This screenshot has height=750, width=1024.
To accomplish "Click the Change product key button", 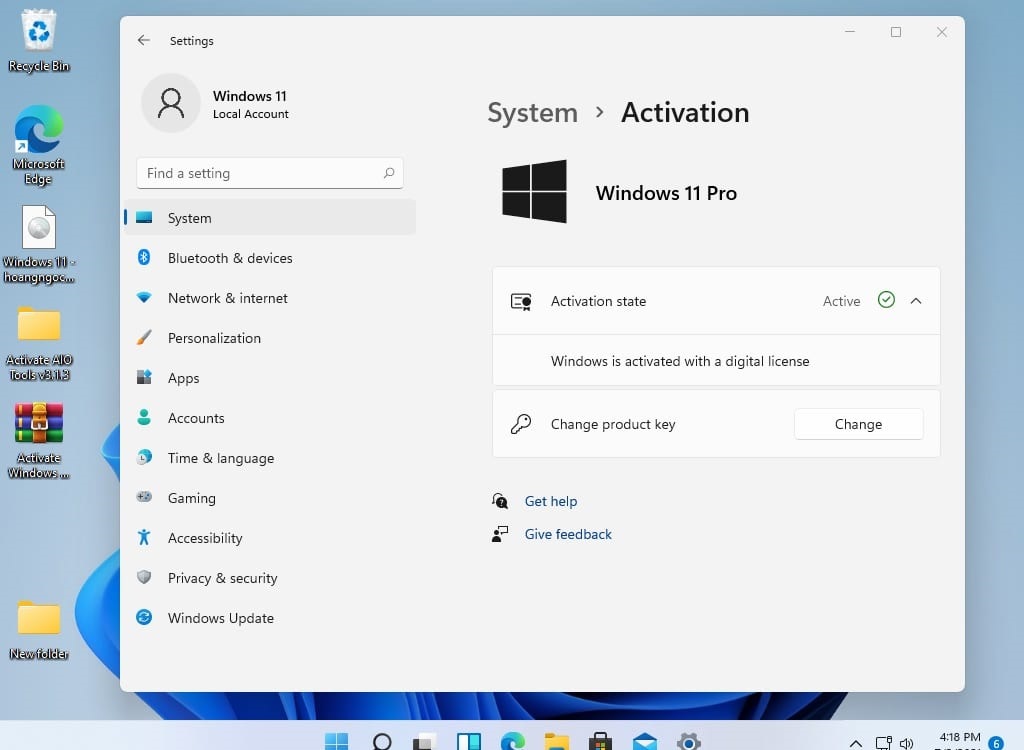I will tap(858, 424).
